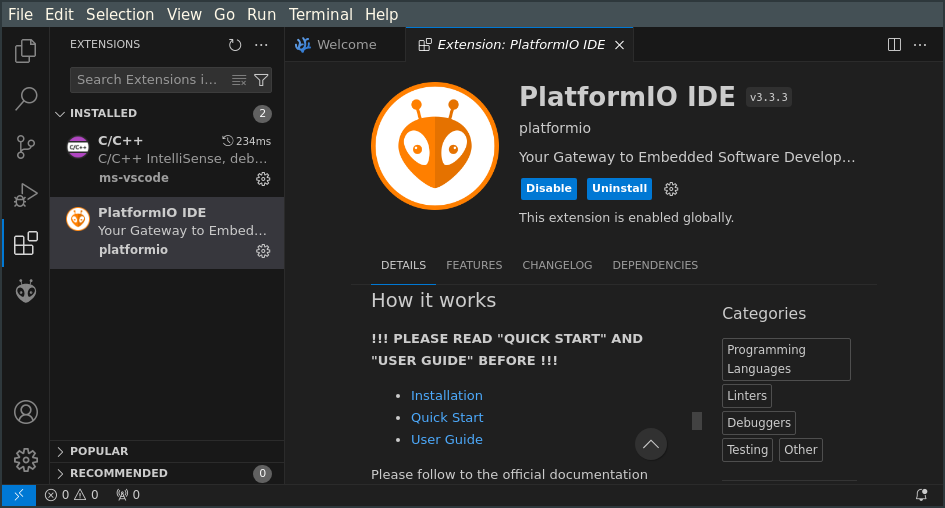Open manage gear for PlatformIO IDE list item
The height and width of the screenshot is (508, 945).
[x=263, y=251]
